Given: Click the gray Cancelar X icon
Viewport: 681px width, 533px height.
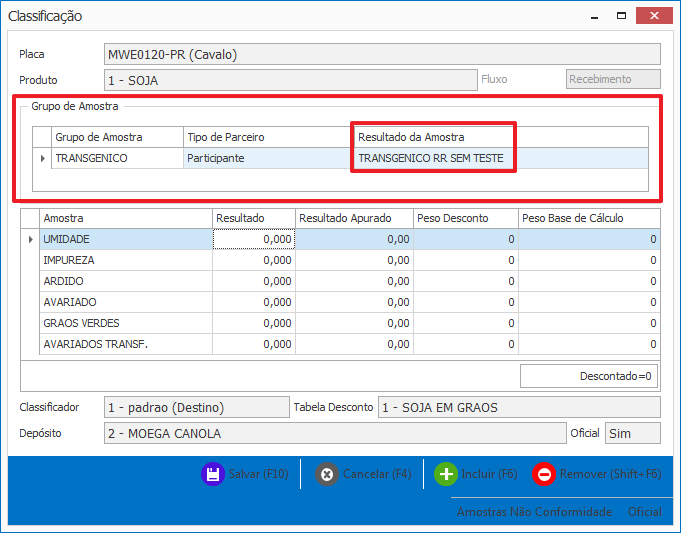Looking at the screenshot, I should (x=327, y=474).
